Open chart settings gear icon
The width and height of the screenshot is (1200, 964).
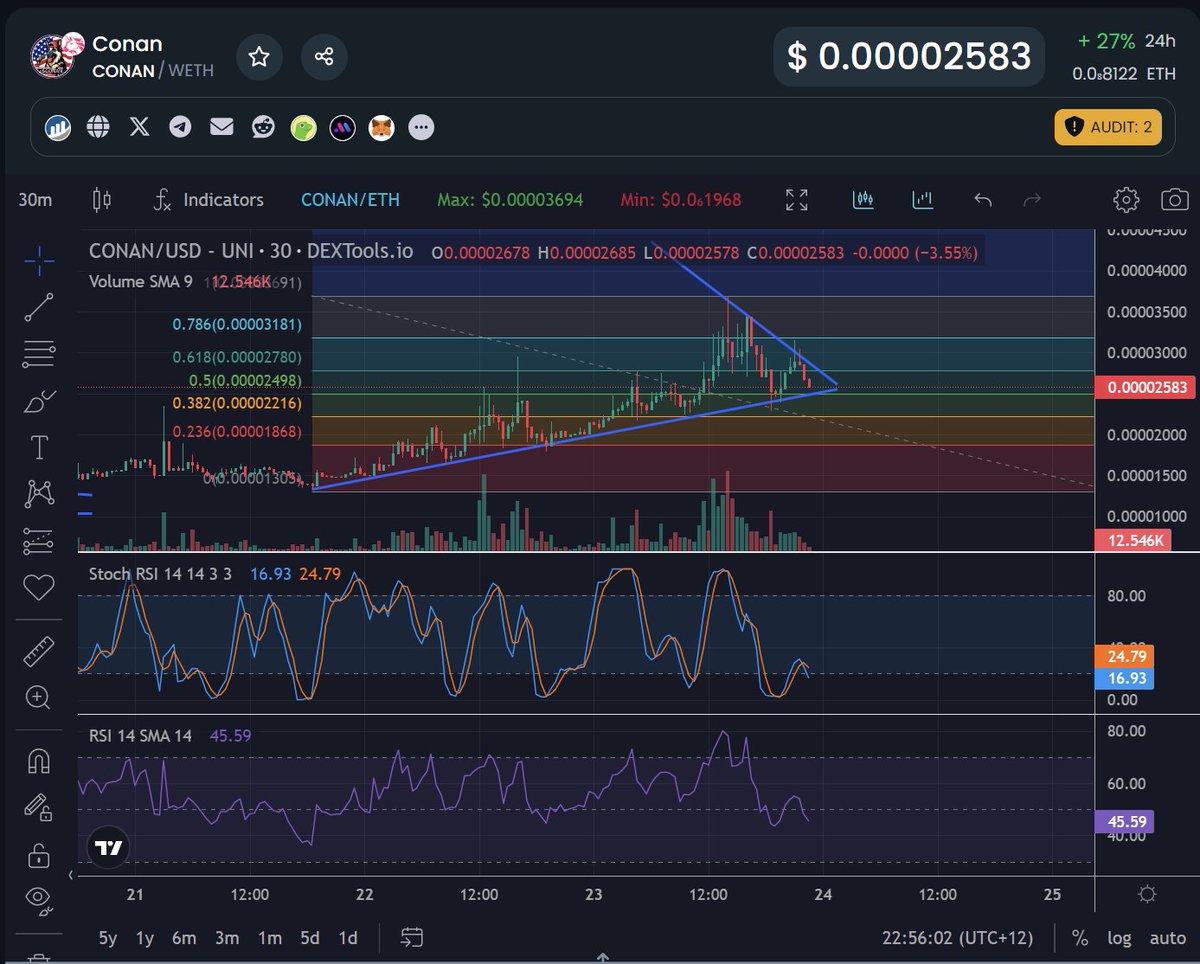[x=1126, y=200]
